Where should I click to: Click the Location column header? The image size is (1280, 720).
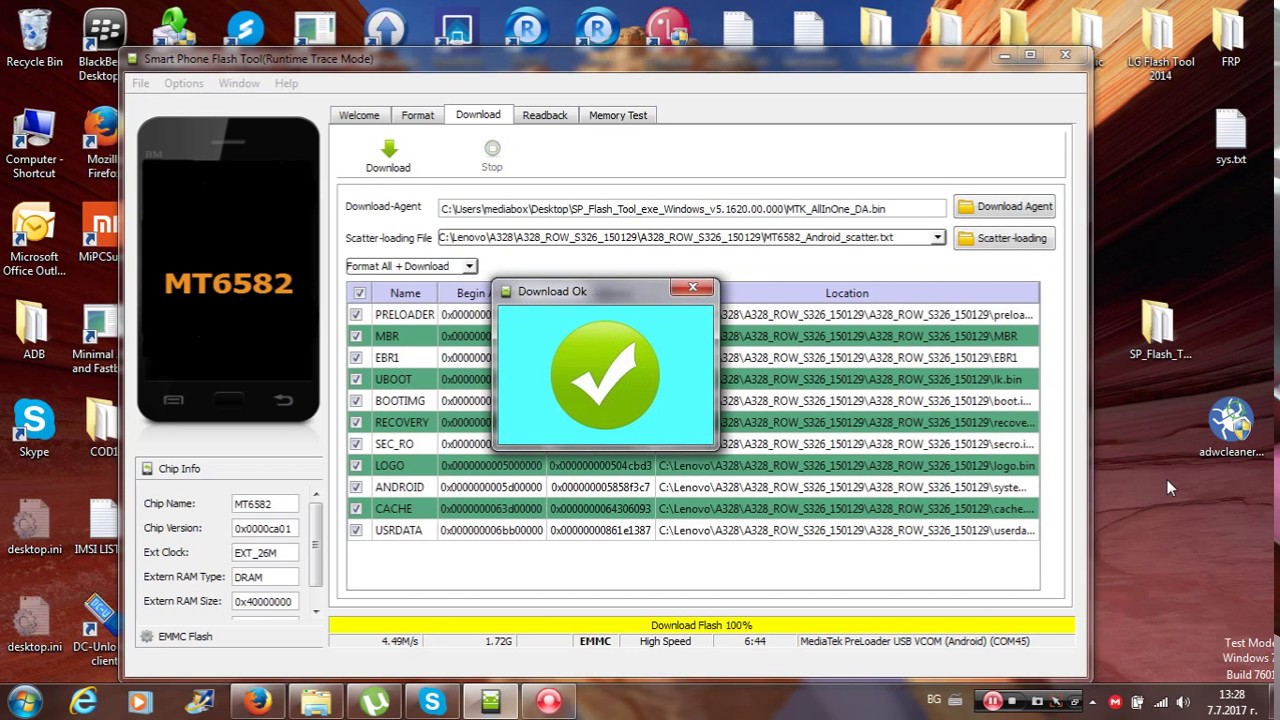pos(847,293)
